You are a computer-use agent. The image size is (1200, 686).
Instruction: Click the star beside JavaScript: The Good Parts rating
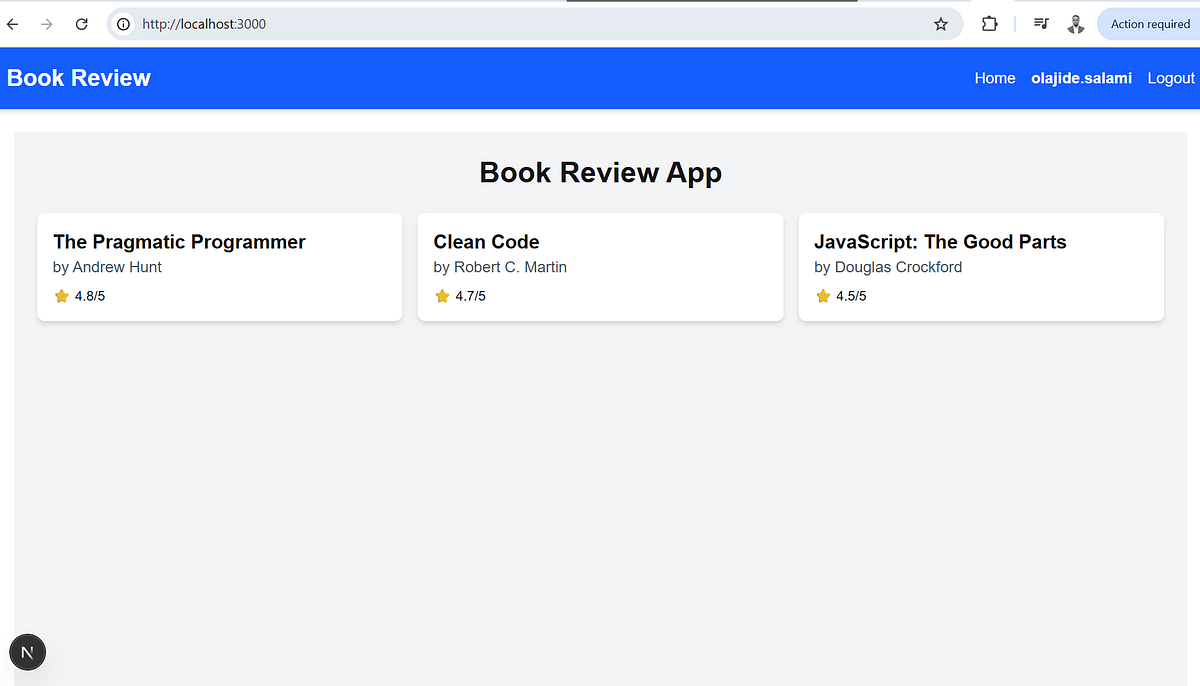point(822,295)
